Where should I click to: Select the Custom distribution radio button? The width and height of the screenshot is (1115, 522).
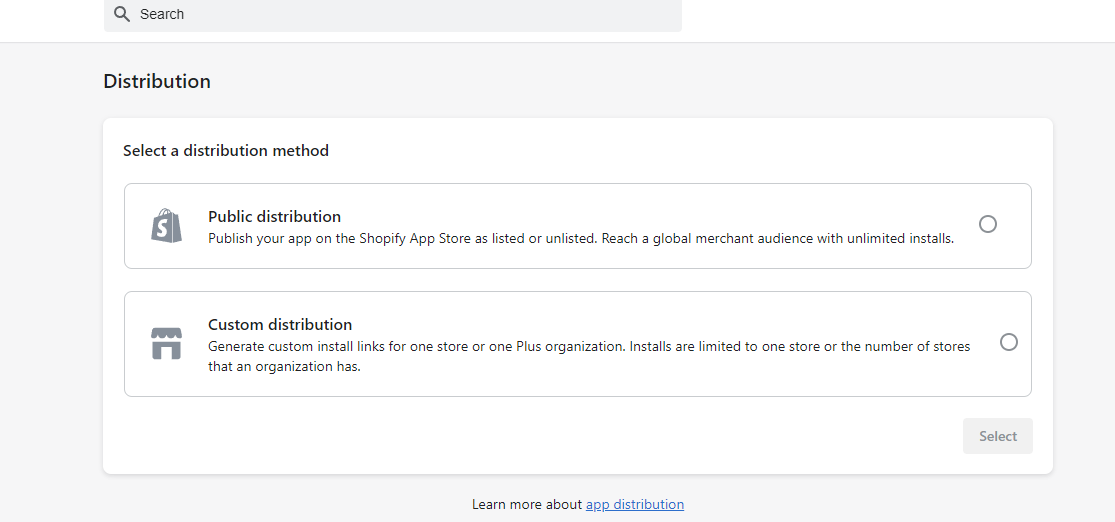1009,342
